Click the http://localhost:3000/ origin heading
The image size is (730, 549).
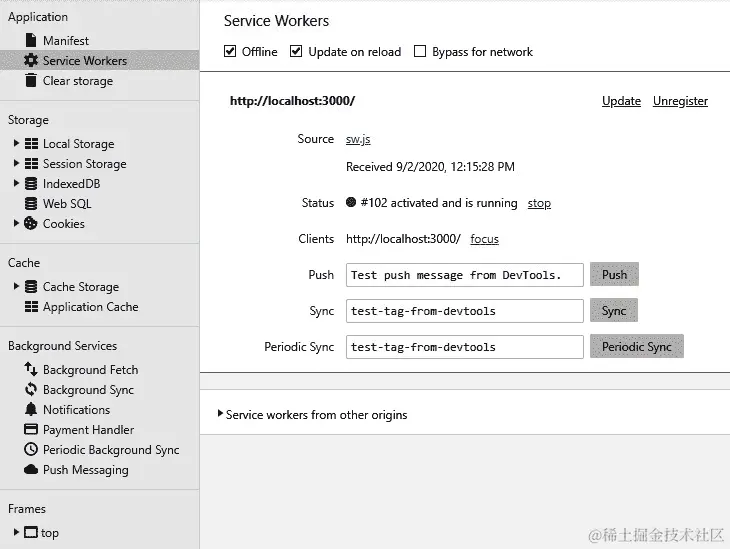pyautogui.click(x=292, y=101)
